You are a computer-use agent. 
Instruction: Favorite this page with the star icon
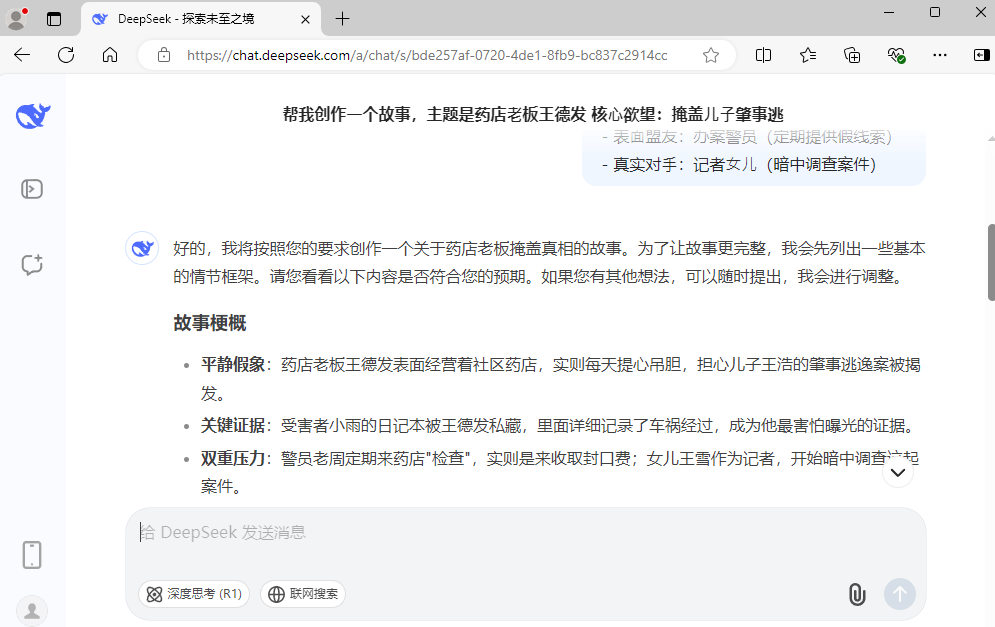(711, 56)
